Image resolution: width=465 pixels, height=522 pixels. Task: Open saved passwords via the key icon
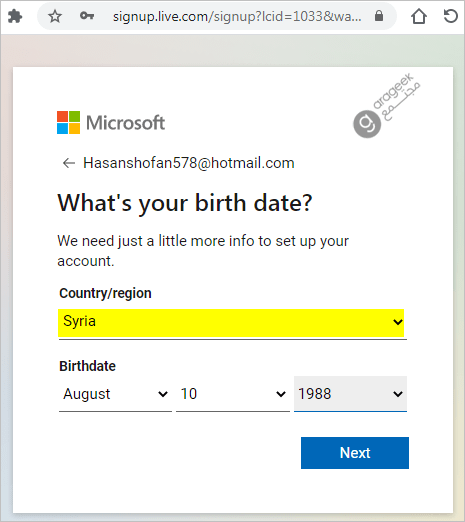tap(87, 16)
